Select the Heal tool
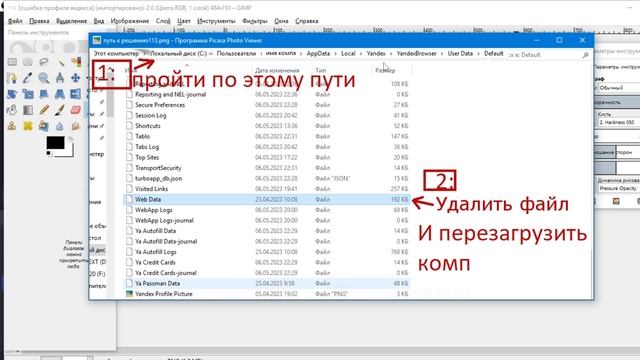Image resolution: width=640 pixels, height=360 pixels. pyautogui.click(x=28, y=126)
